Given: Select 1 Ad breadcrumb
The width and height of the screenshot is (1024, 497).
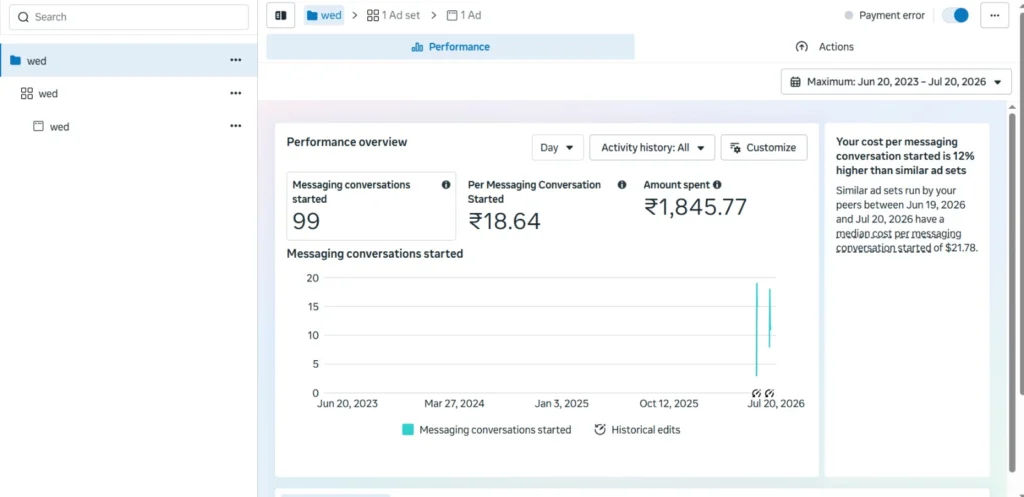Looking at the screenshot, I should (464, 15).
